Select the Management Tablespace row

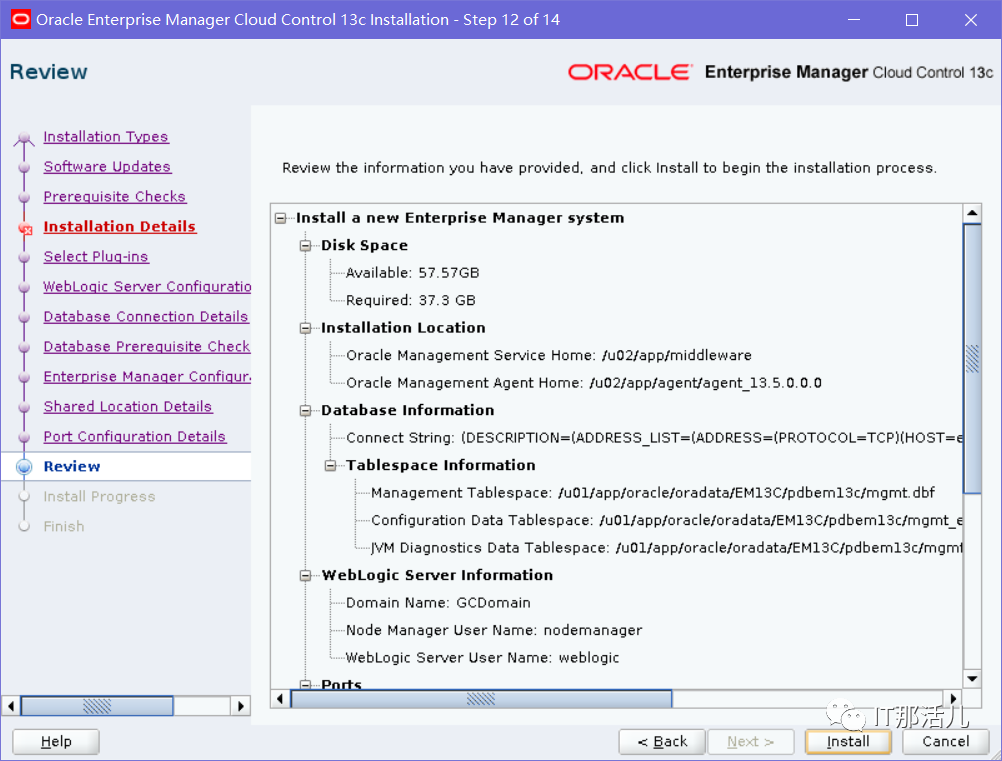(653, 493)
